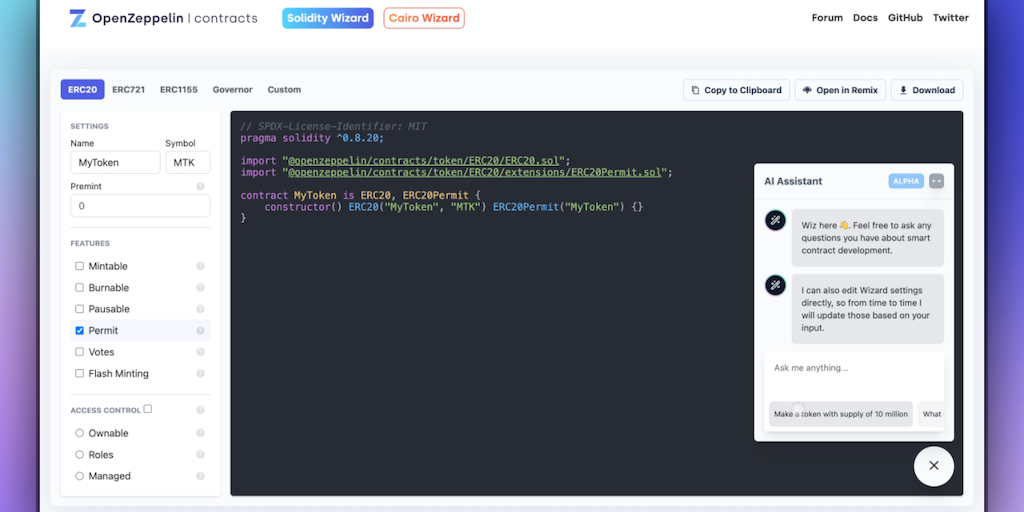Screen dimensions: 1024x512
Task: Click the Access Control help icon
Action: [x=200, y=410]
